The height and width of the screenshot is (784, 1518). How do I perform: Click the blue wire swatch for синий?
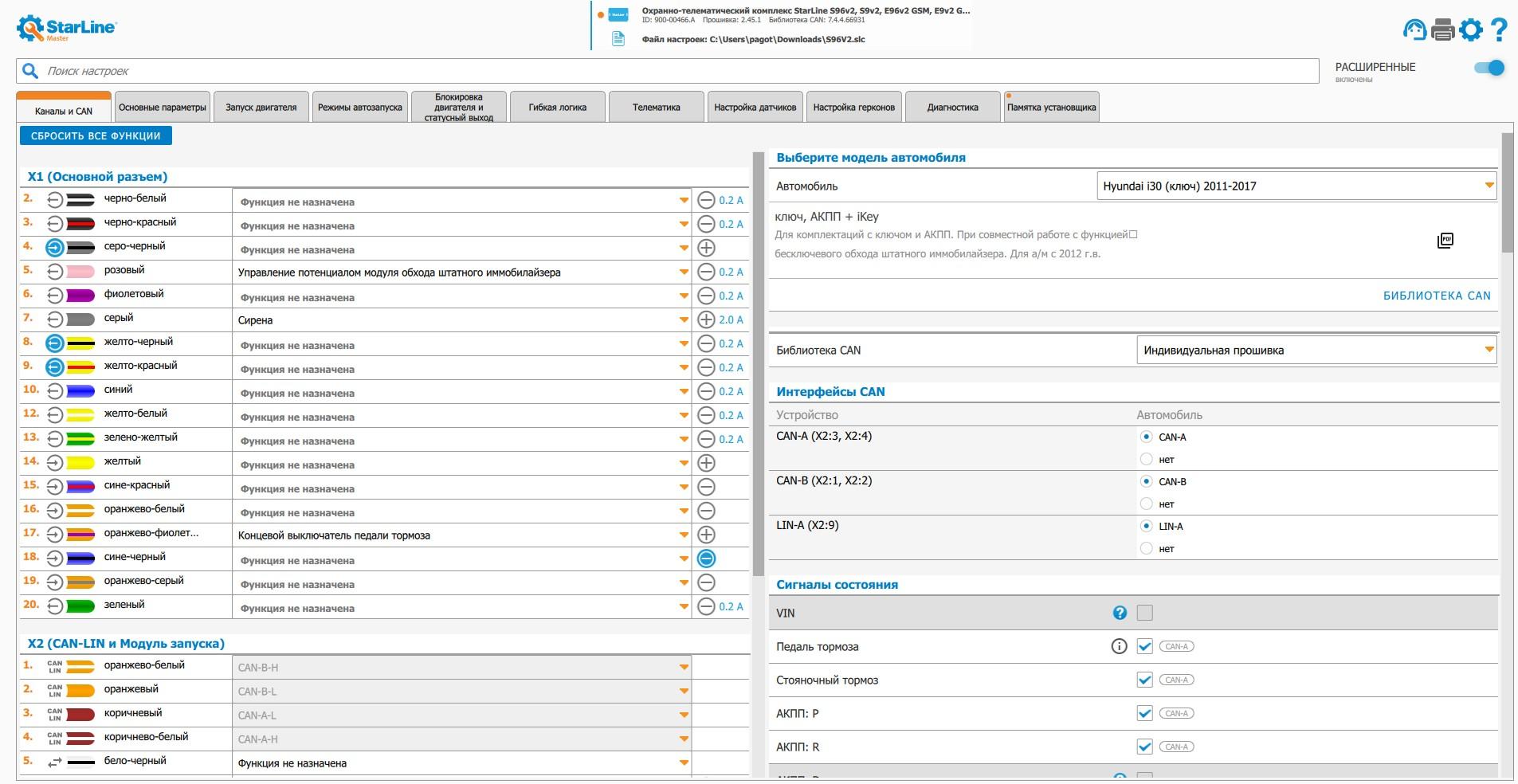pos(80,391)
